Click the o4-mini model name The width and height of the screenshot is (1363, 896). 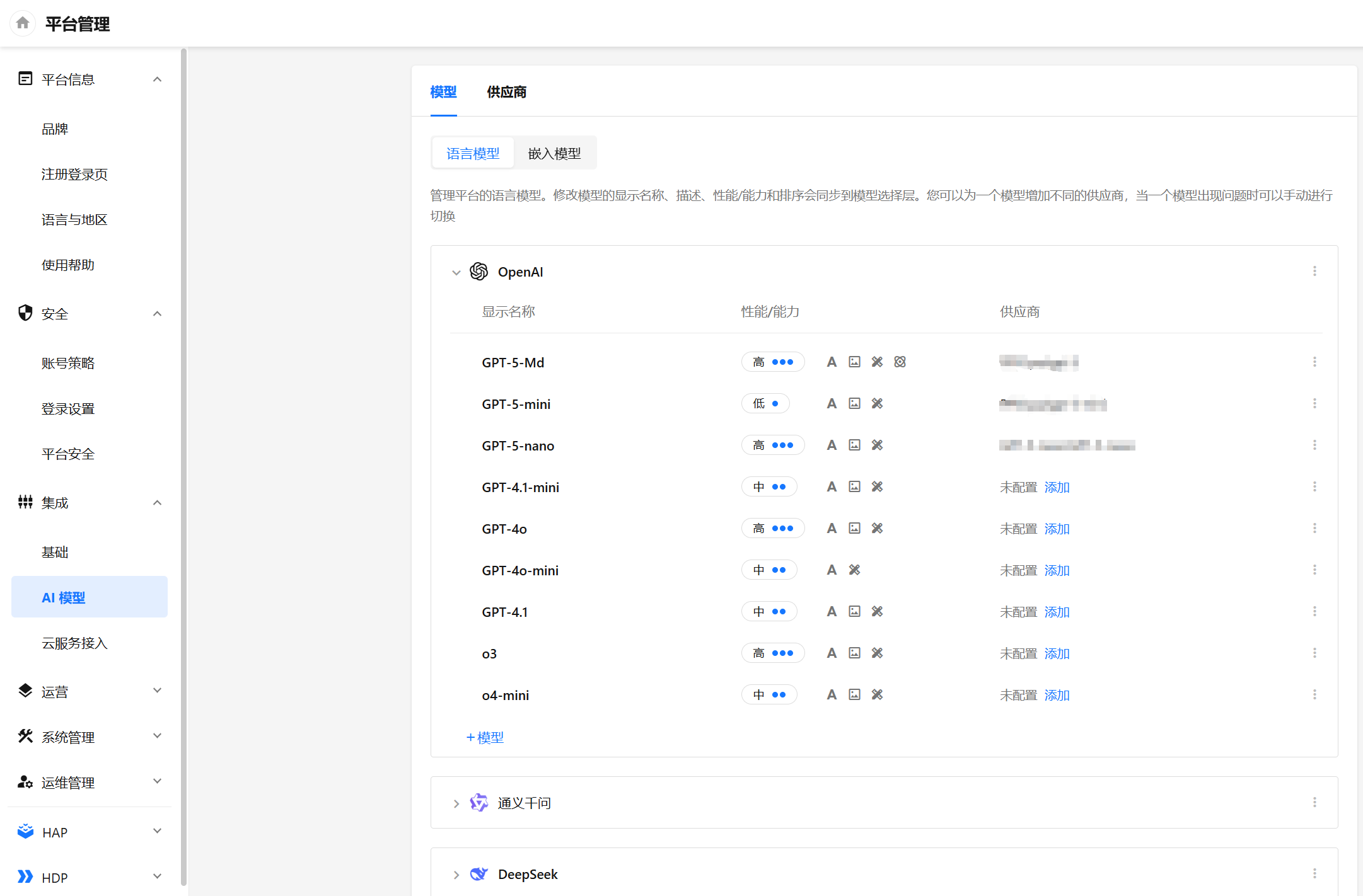[506, 695]
